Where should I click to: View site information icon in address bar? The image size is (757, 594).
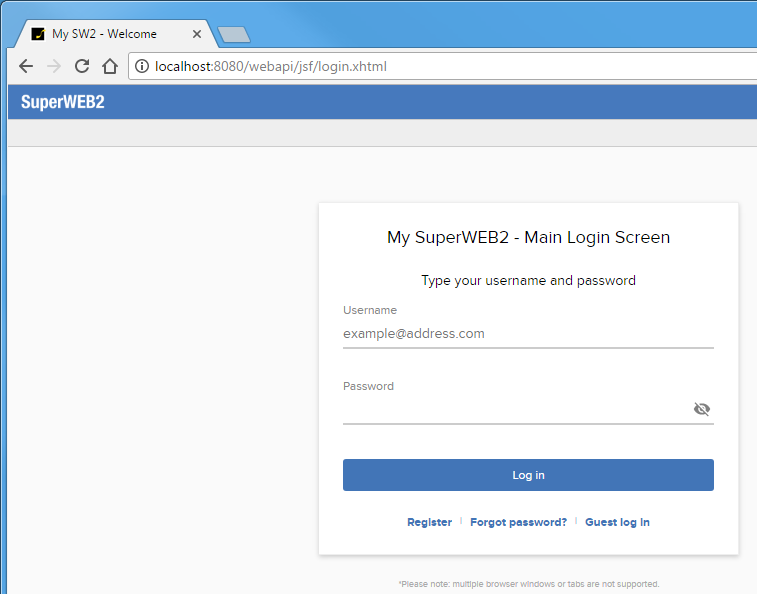pyautogui.click(x=142, y=67)
